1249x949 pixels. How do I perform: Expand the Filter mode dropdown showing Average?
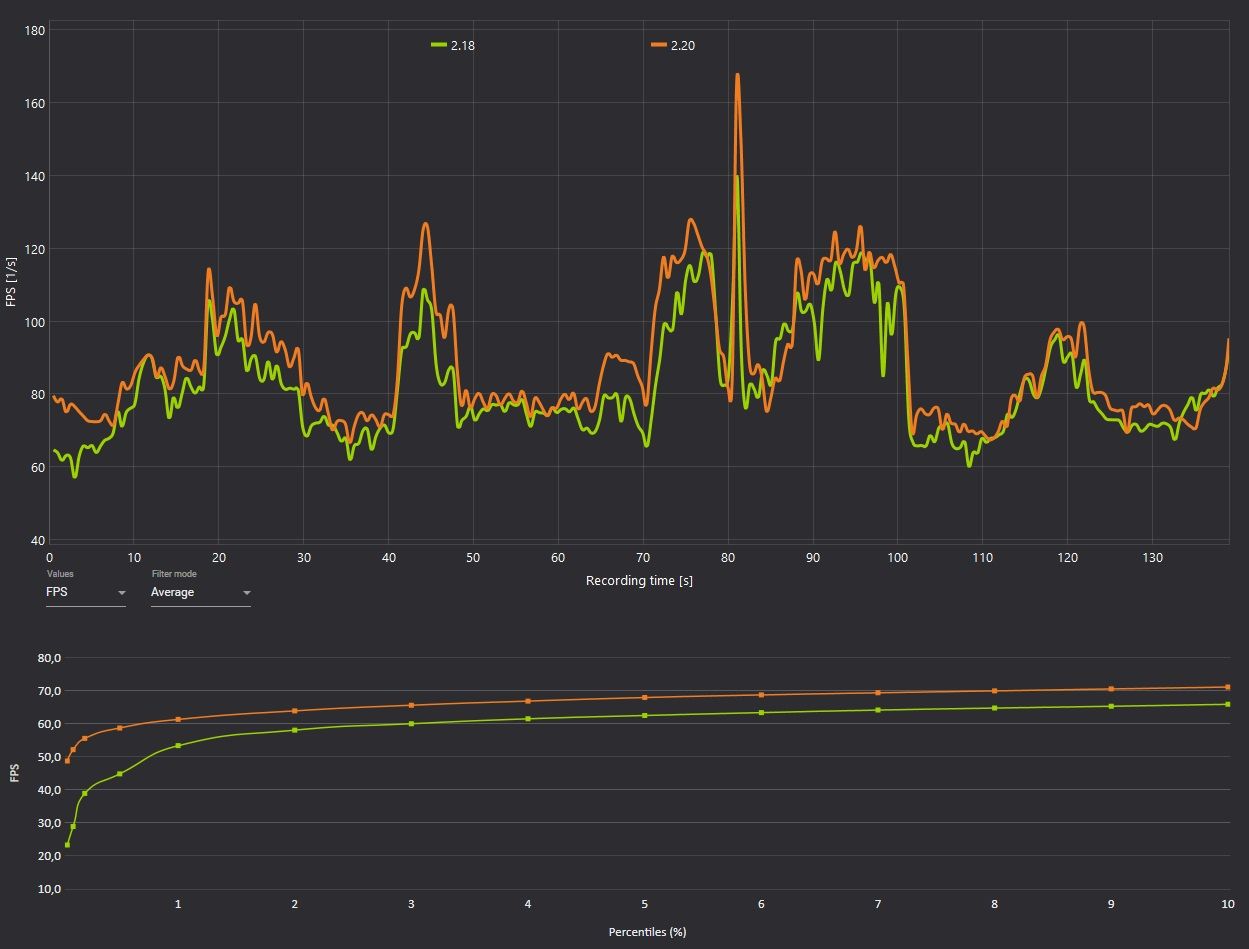point(200,592)
